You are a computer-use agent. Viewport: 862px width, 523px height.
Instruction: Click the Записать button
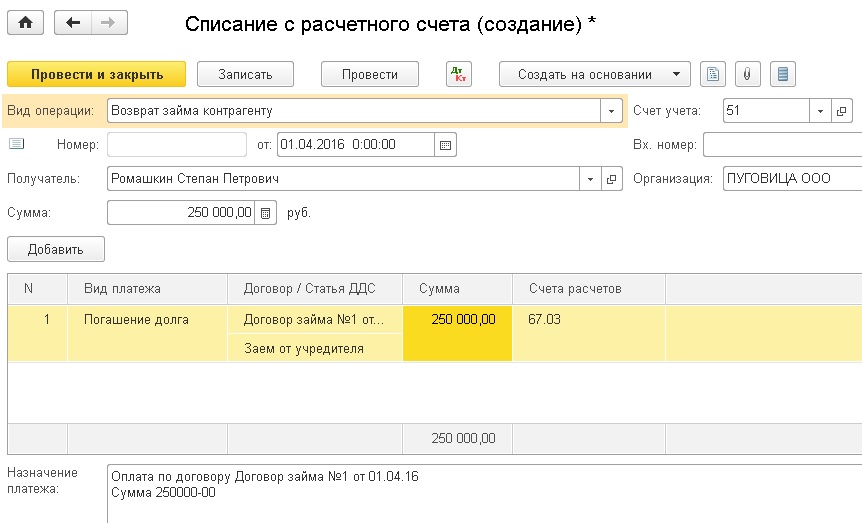tap(246, 74)
